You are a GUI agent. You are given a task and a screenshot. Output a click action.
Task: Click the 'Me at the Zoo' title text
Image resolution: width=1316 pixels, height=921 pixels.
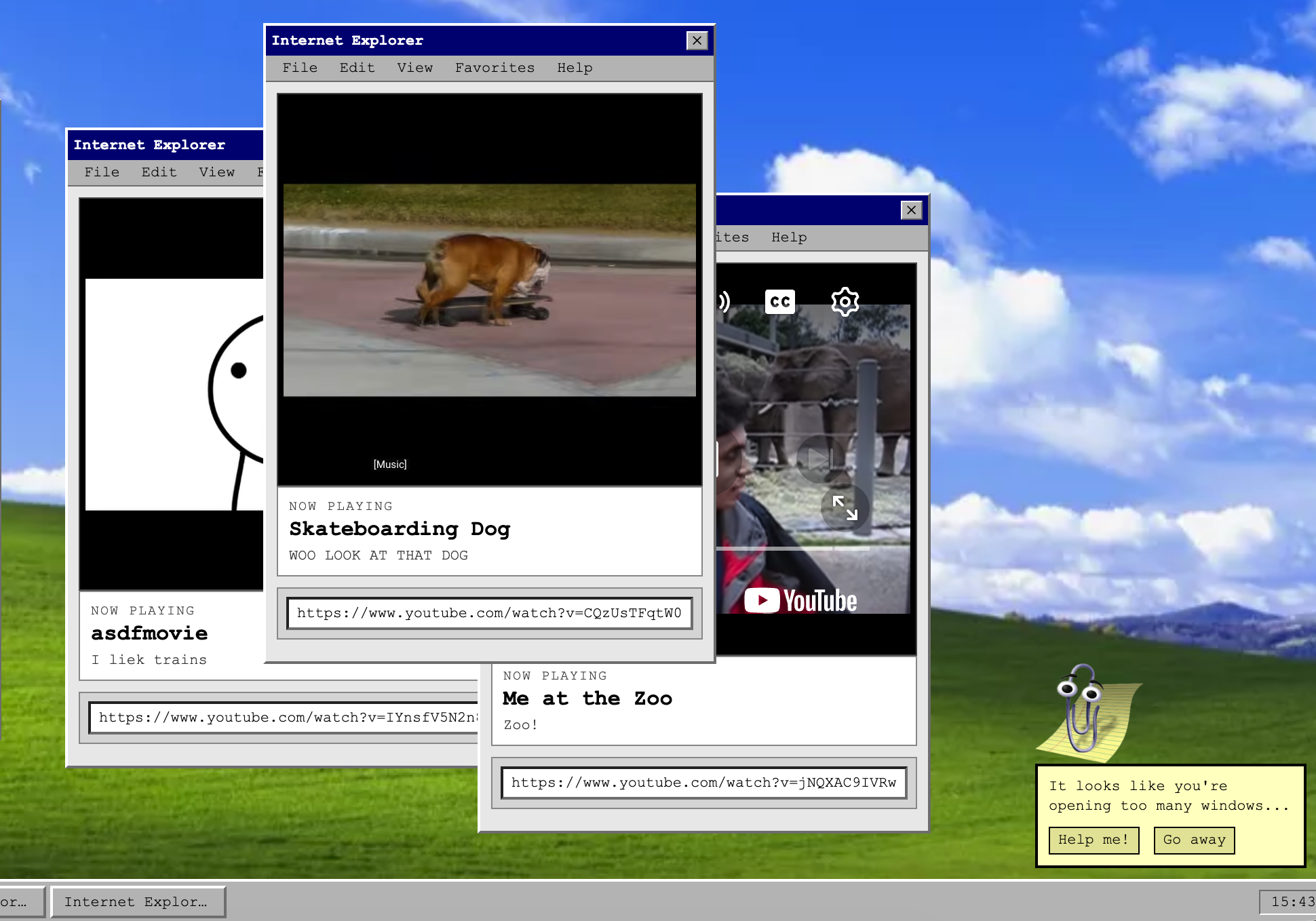point(587,699)
